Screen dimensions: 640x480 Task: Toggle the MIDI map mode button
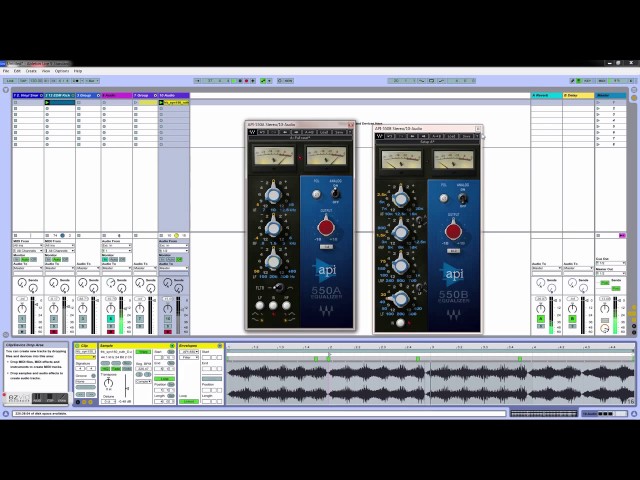tap(602, 81)
